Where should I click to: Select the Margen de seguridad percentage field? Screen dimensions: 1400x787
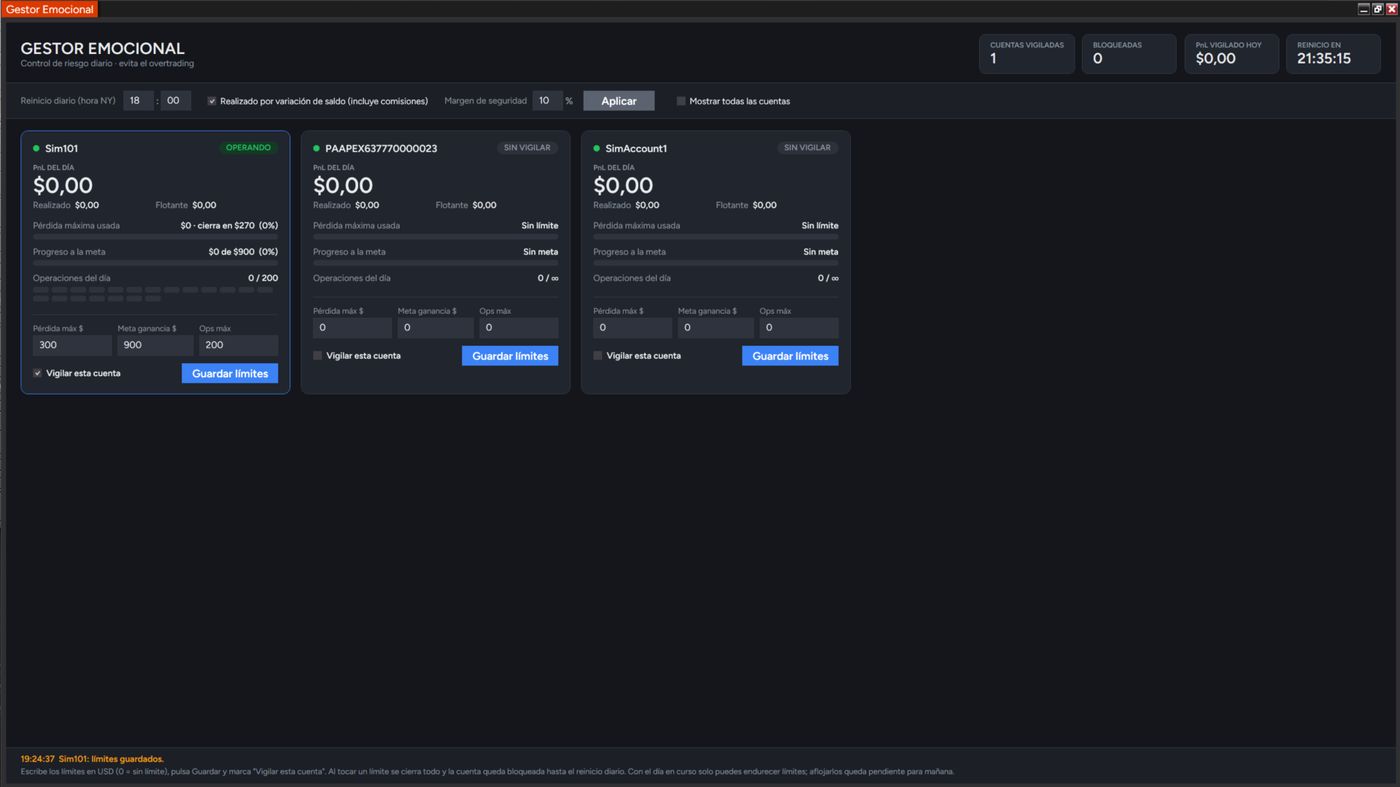[x=547, y=100]
